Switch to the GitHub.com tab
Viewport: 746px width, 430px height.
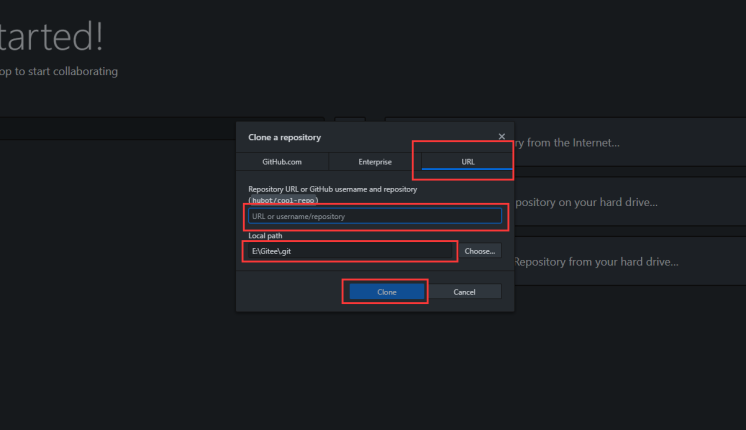pyautogui.click(x=282, y=161)
